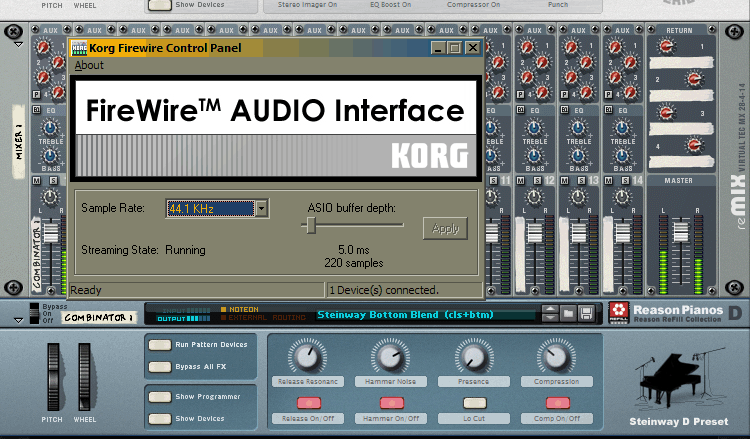Click Show Devices button on the upper Combinator
The width and height of the screenshot is (750, 439).
160,5
